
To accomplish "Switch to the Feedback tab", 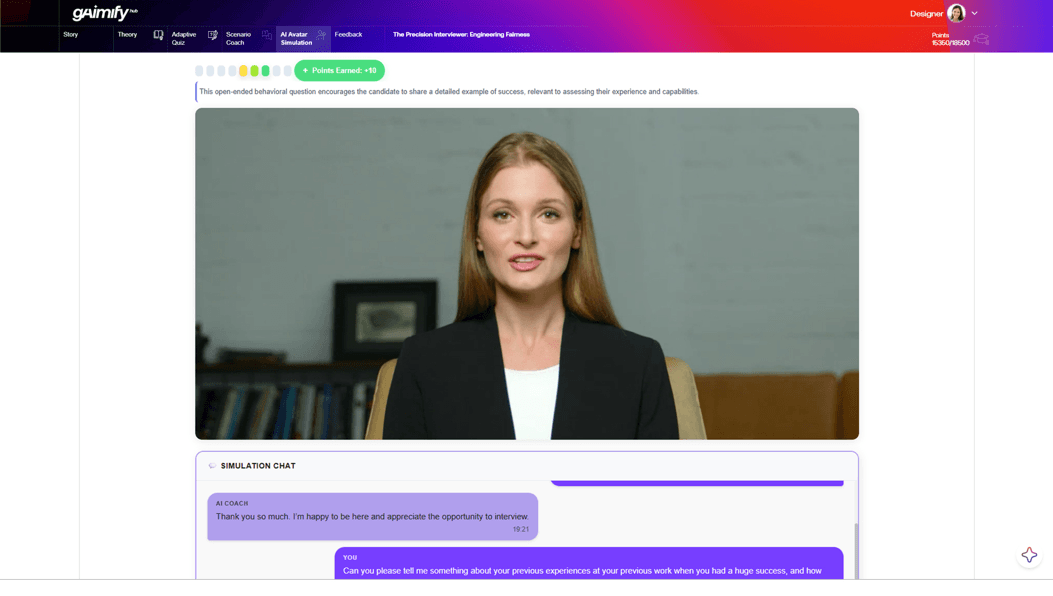I will 349,33.
